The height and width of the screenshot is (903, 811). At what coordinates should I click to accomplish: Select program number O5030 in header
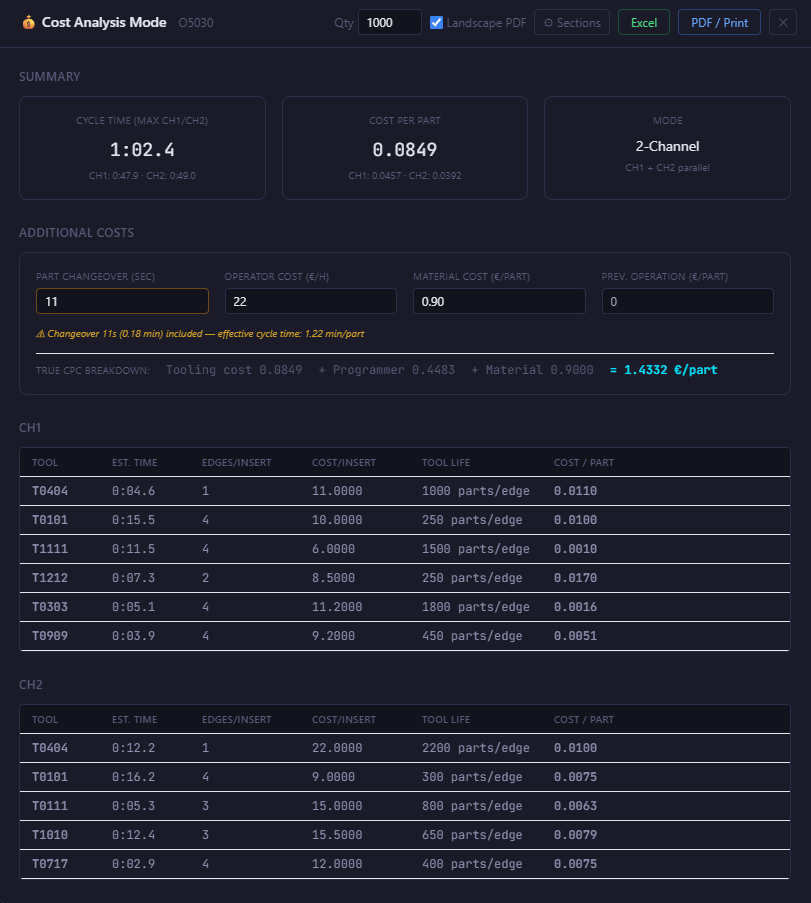click(x=196, y=22)
